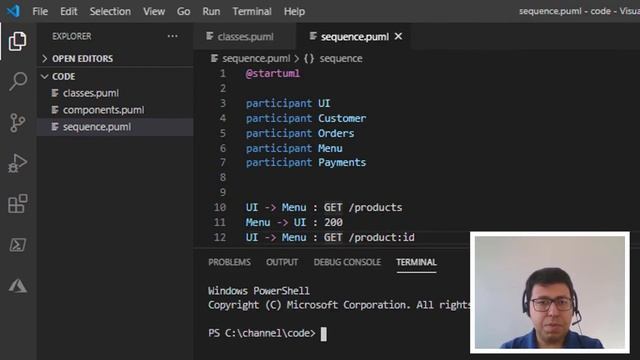Switch to the Output panel tab
Viewport: 640px width, 360px height.
tap(282, 262)
